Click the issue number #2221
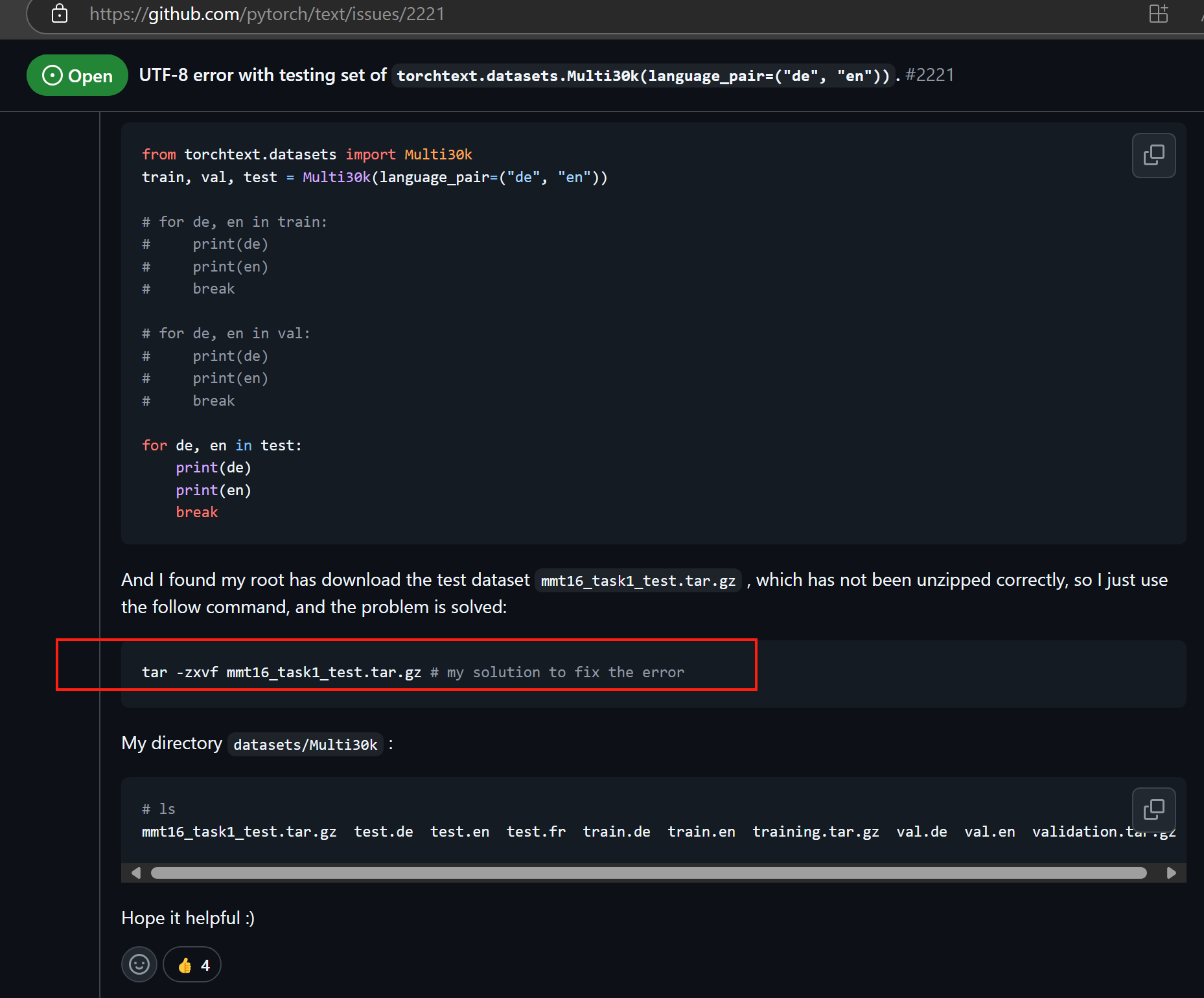The width and height of the screenshot is (1204, 998). (930, 75)
